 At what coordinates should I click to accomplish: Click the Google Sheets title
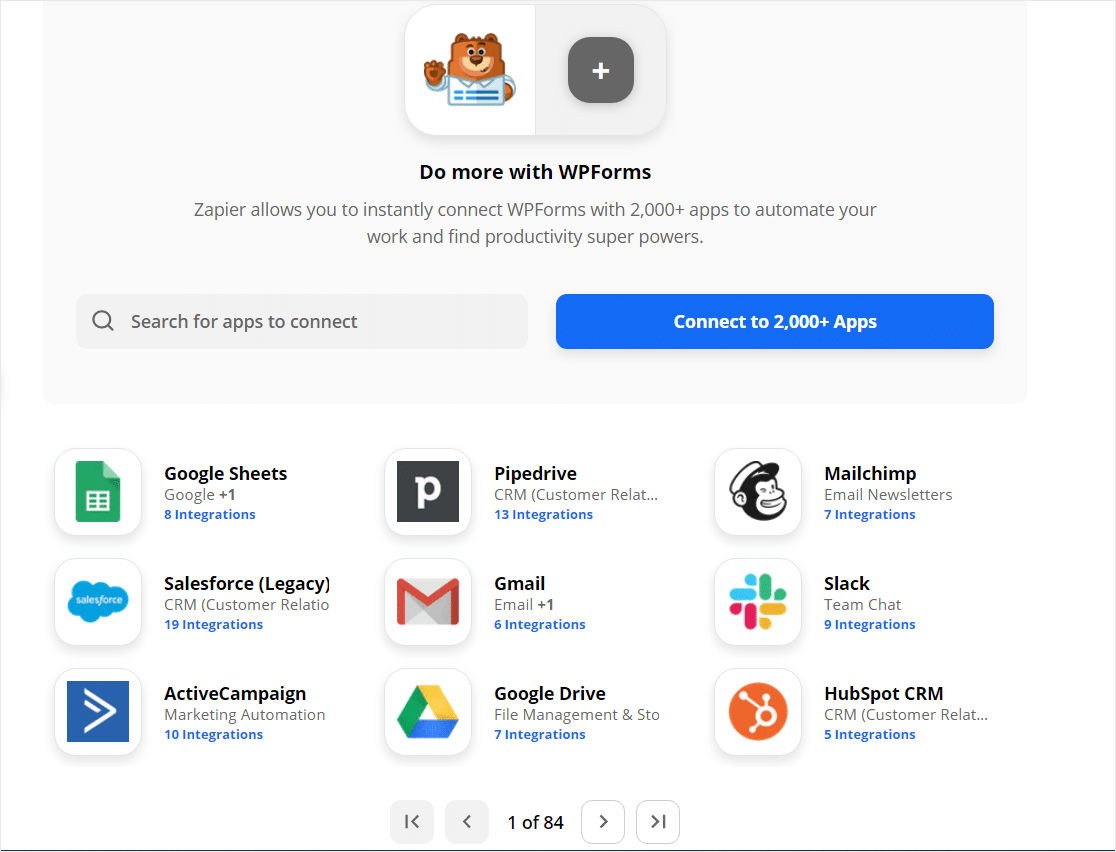click(226, 474)
